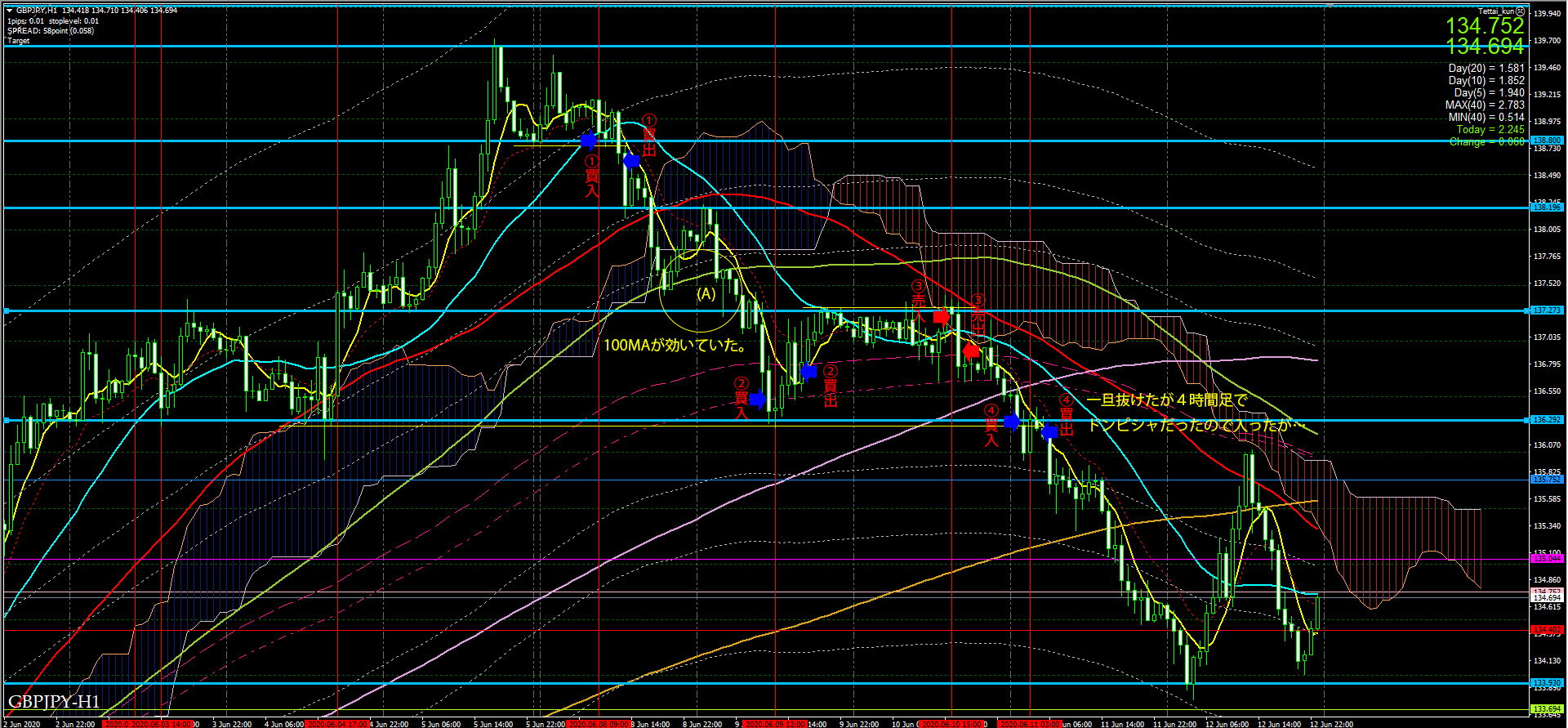The width and height of the screenshot is (1568, 728).
Task: Select blue arrow beside ④買入 label
Action: point(1012,422)
